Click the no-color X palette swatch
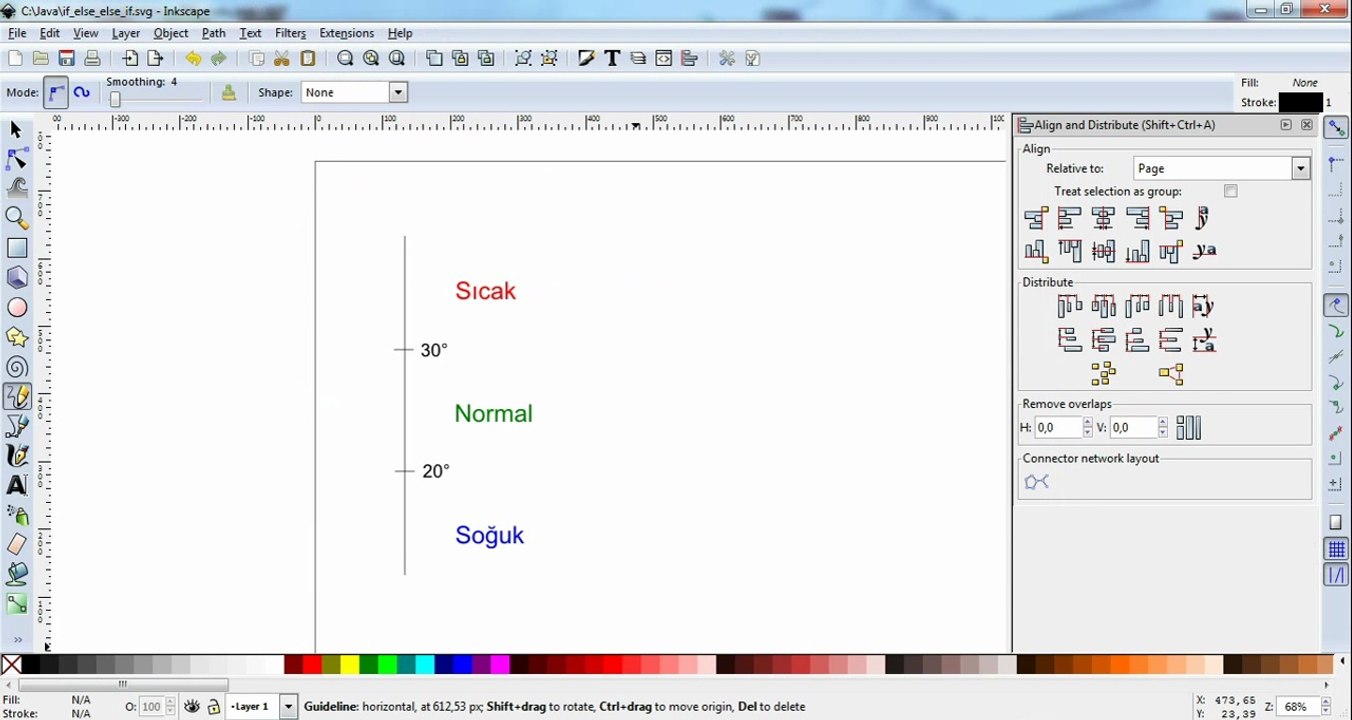This screenshot has height=720, width=1352. click(x=11, y=665)
